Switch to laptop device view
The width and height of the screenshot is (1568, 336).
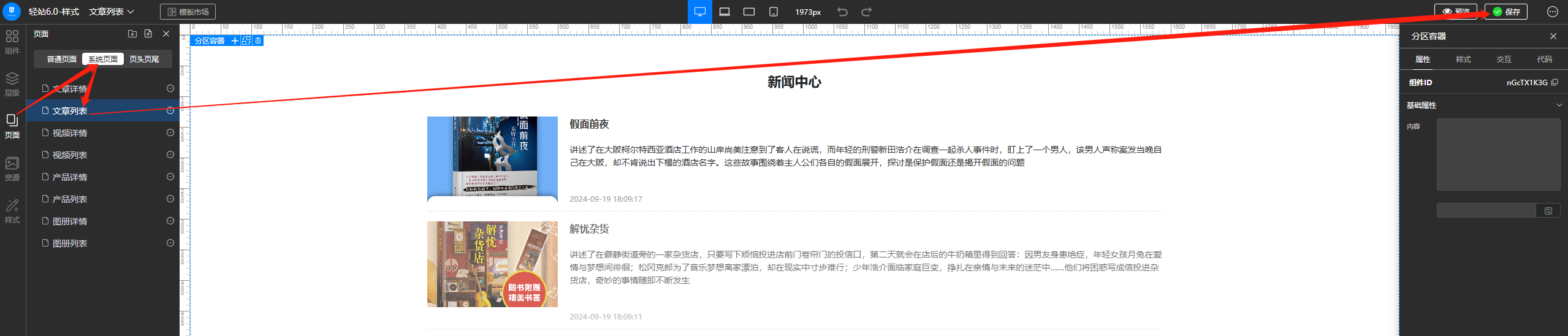[725, 12]
